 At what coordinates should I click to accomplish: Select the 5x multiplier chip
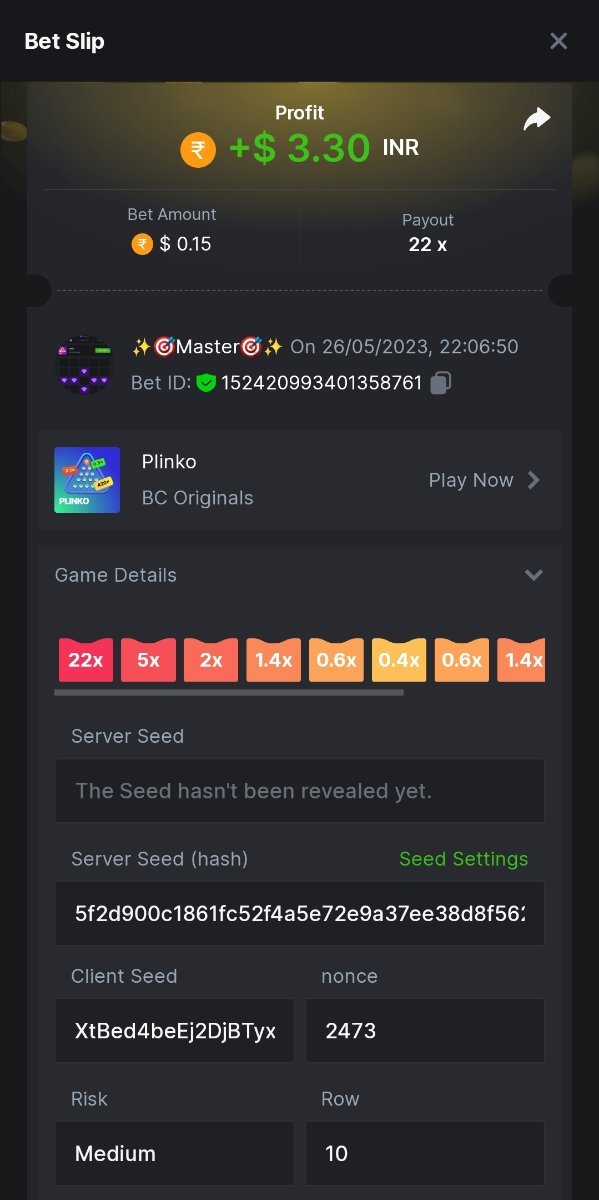(x=148, y=660)
